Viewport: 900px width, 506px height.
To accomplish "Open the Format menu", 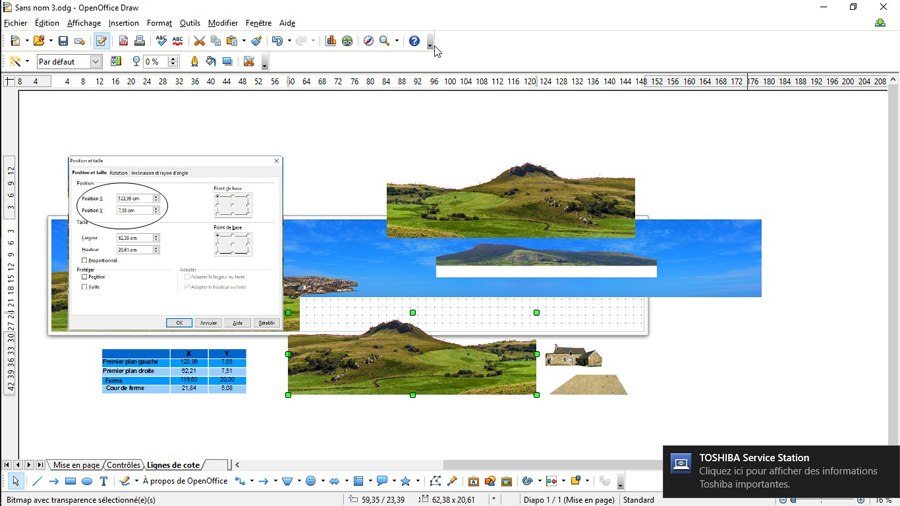I will [159, 23].
